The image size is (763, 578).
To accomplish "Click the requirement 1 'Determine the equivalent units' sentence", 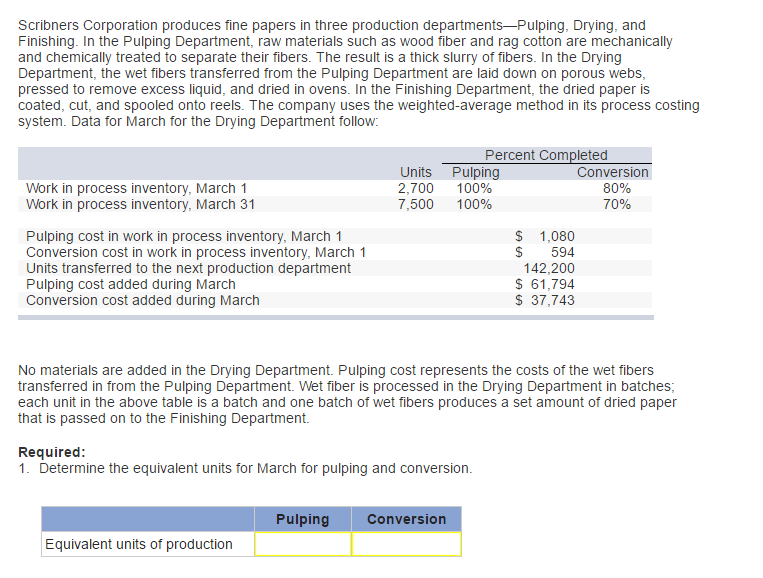I will tap(255, 469).
